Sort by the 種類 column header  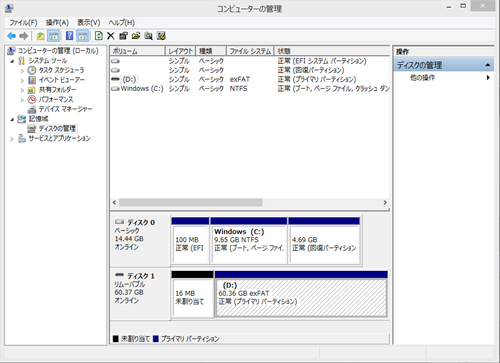pos(211,51)
